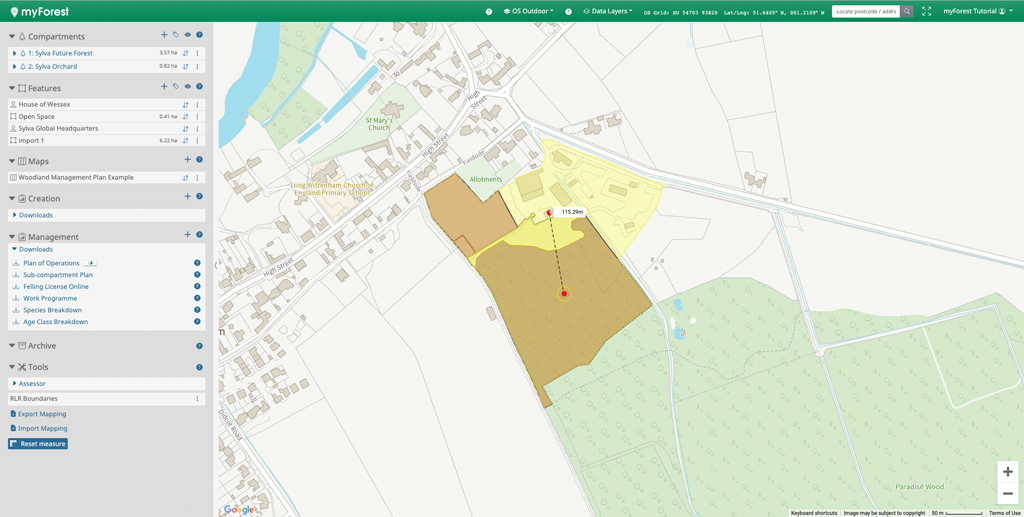
Task: Open the Data Layers menu
Action: point(608,11)
